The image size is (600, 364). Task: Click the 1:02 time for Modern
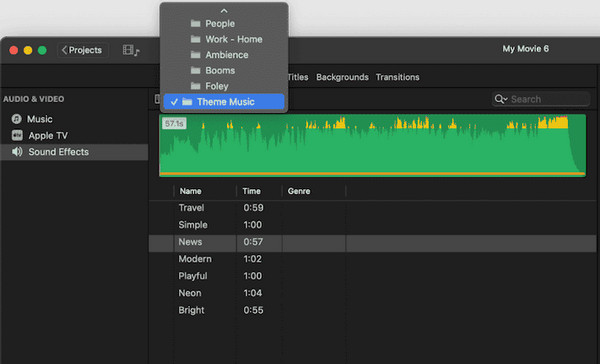(x=253, y=259)
